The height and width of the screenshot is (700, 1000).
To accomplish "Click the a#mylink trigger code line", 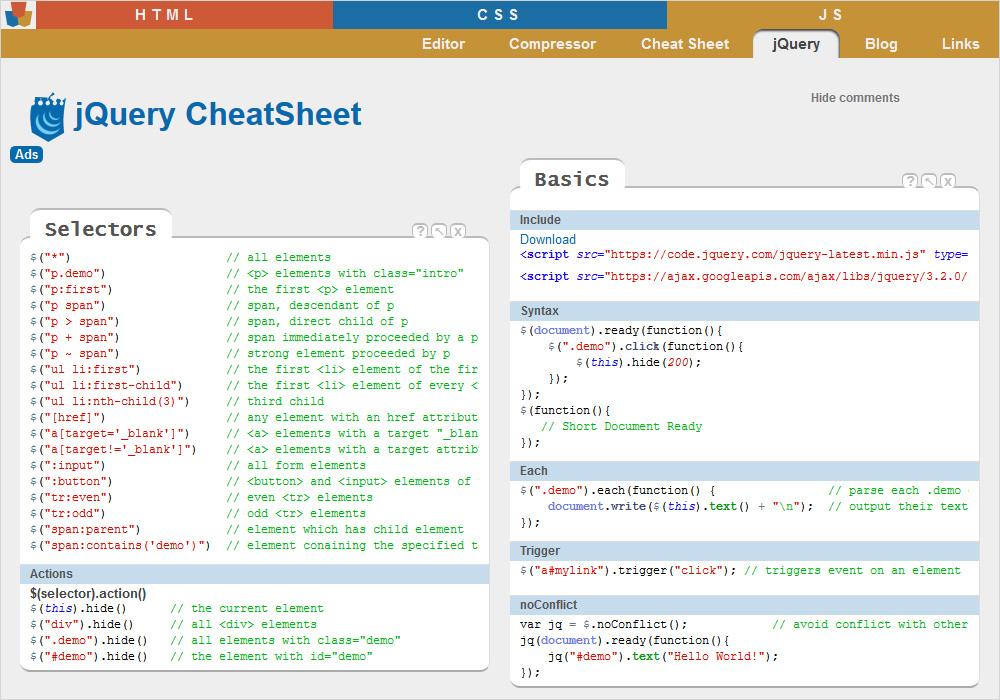I will pyautogui.click(x=740, y=570).
